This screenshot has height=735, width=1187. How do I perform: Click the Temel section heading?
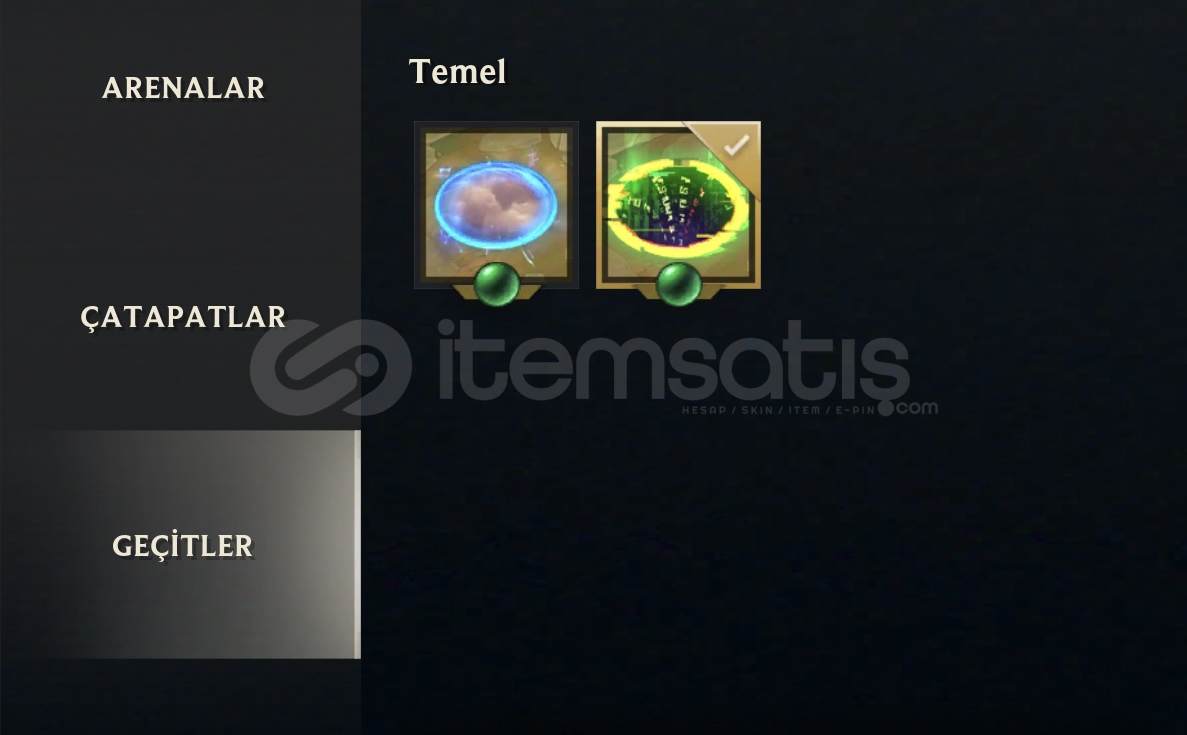click(x=457, y=72)
